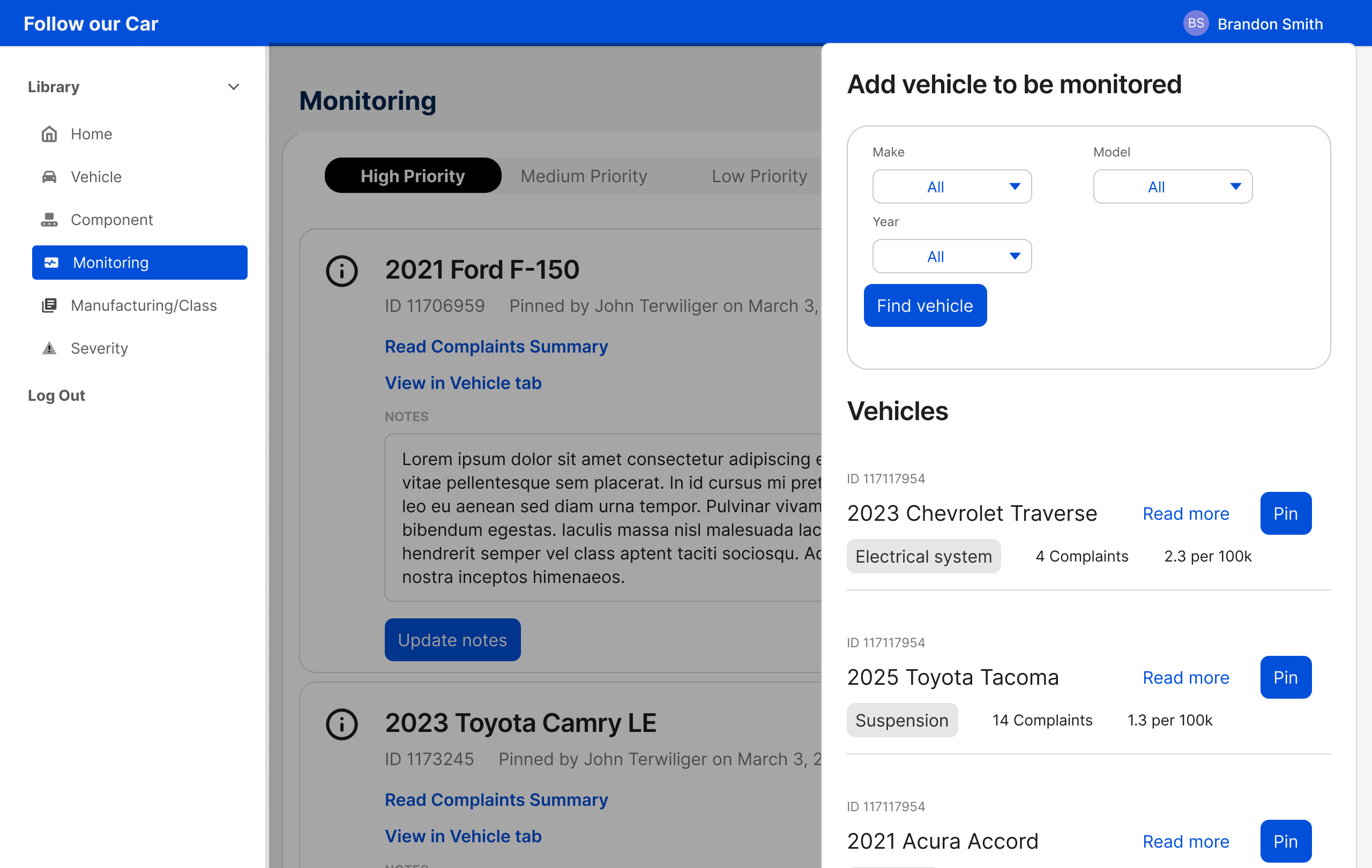
Task: Click the Monitoring pulse icon
Action: click(x=51, y=263)
